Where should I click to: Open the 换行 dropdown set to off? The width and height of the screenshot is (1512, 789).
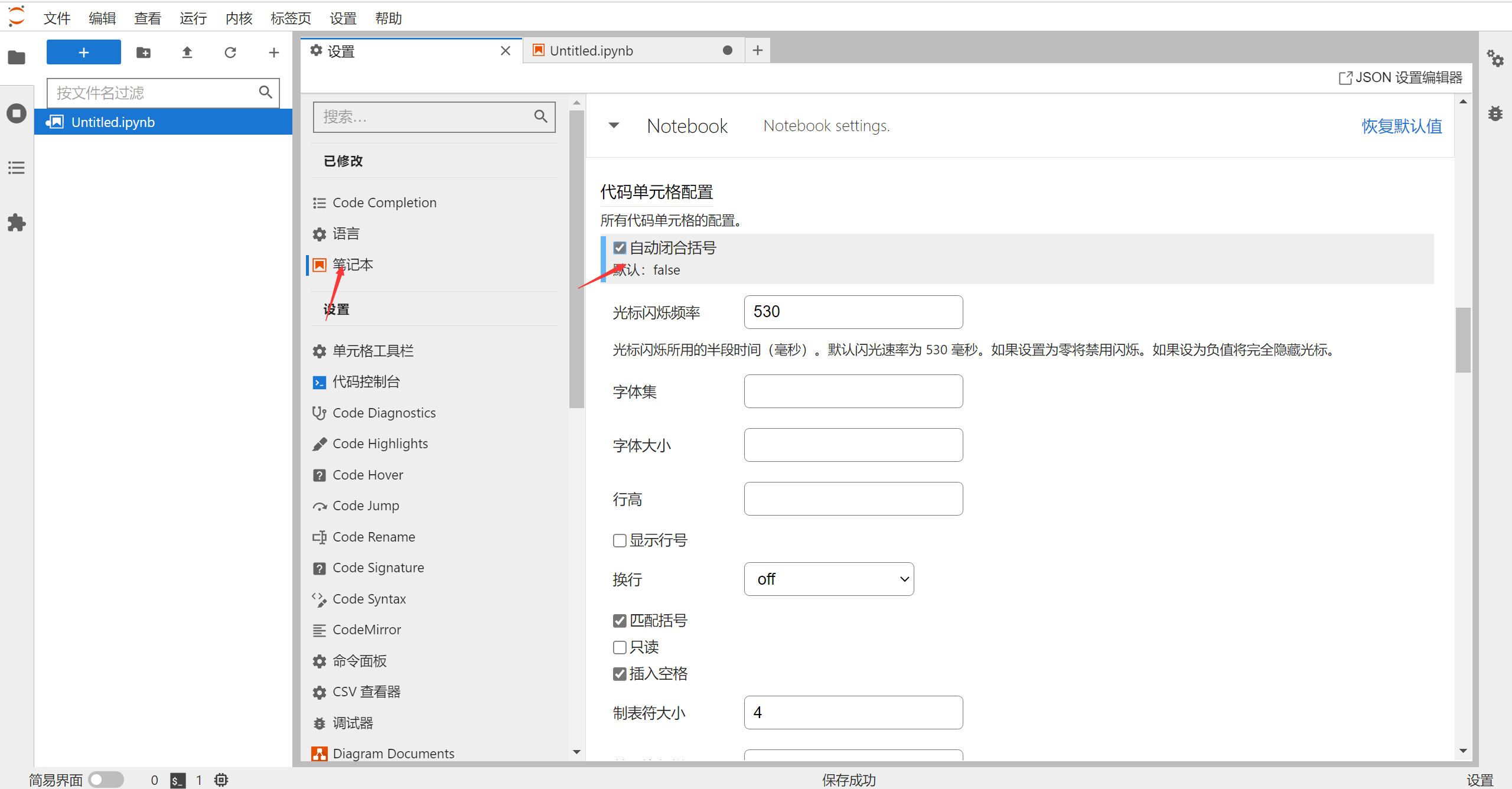coord(829,579)
